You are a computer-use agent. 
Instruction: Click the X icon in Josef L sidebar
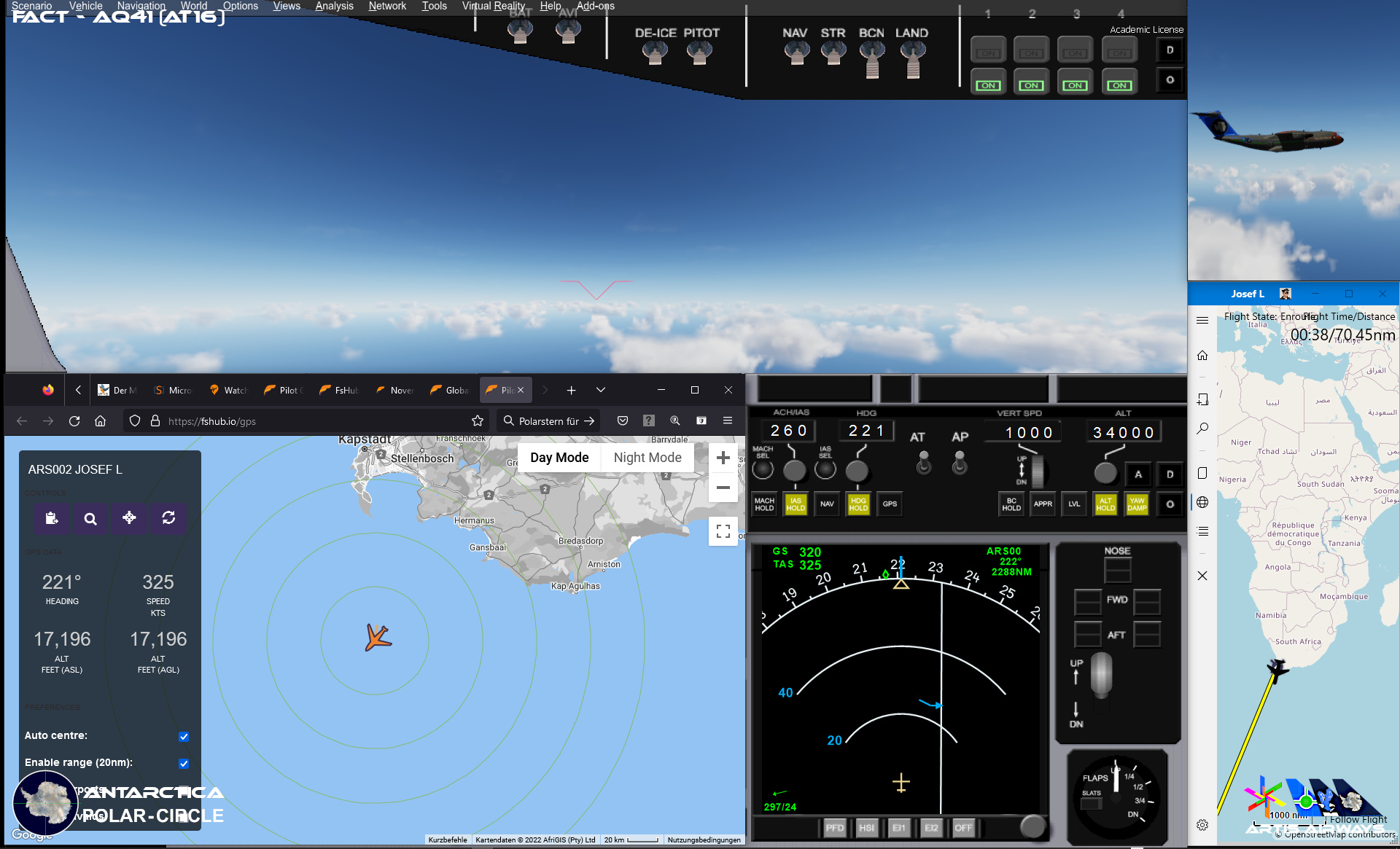1202,576
